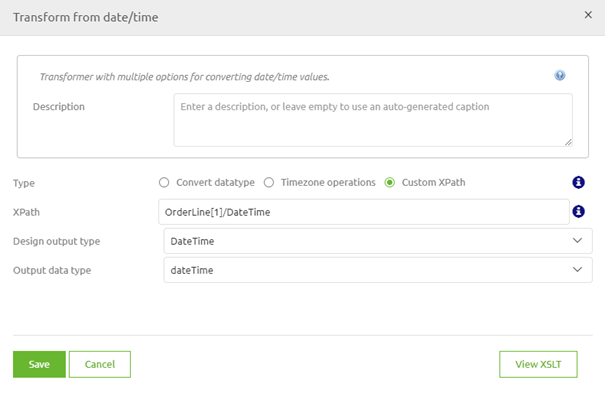This screenshot has height=393, width=605.
Task: Click the transformer italic description text
Action: click(184, 77)
